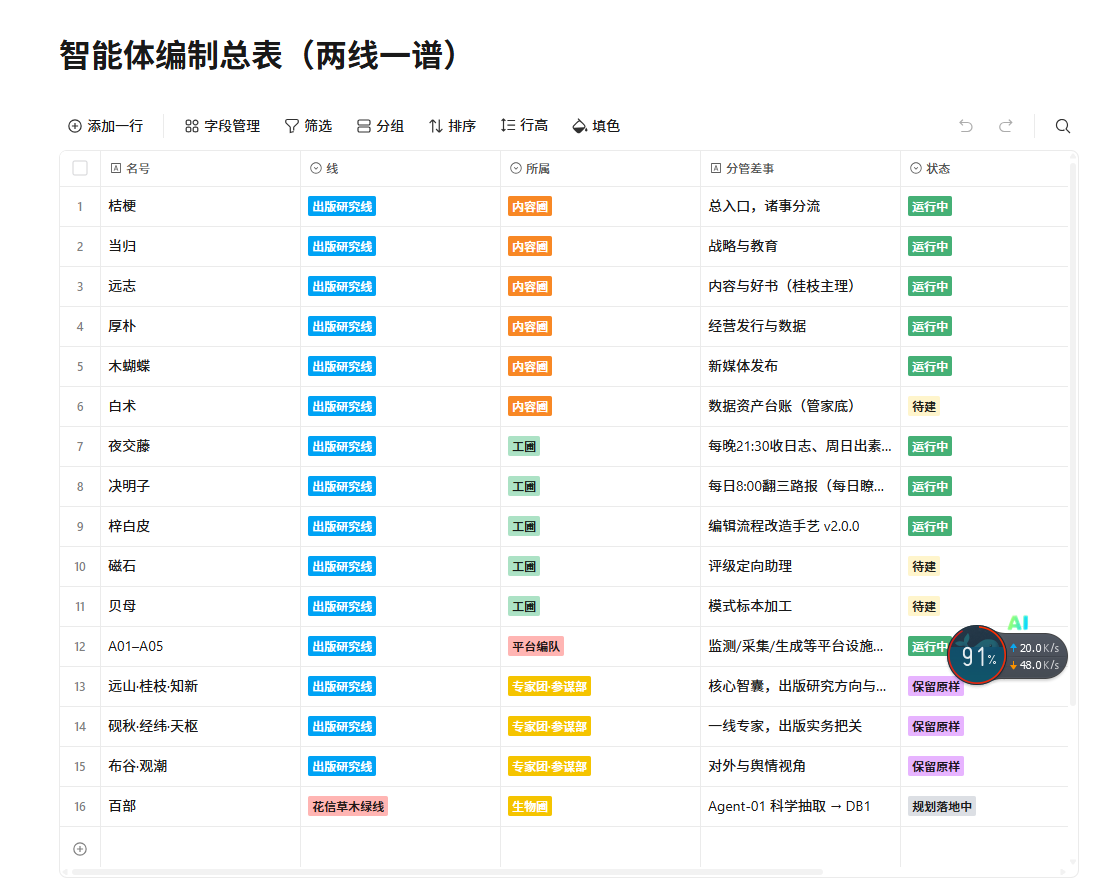Open the 排序 sort option
The width and height of the screenshot is (1094, 884).
tap(452, 126)
